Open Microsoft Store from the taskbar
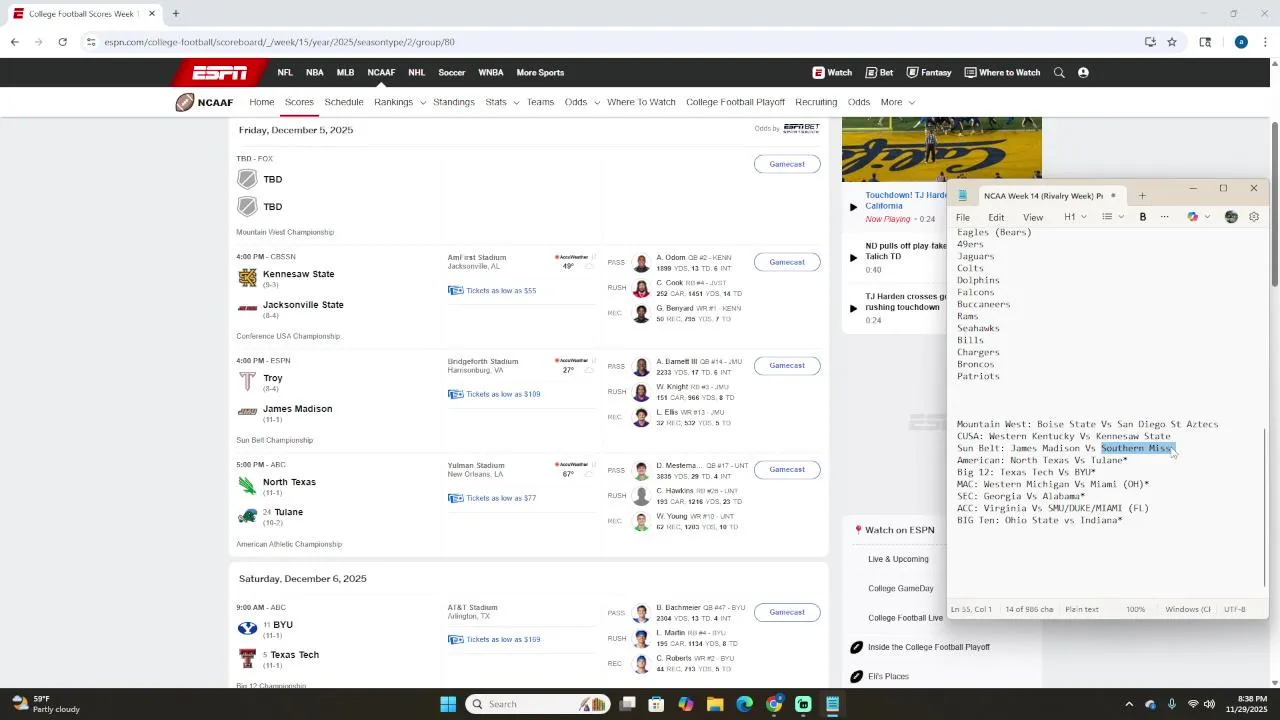The height and width of the screenshot is (720, 1280). [657, 704]
